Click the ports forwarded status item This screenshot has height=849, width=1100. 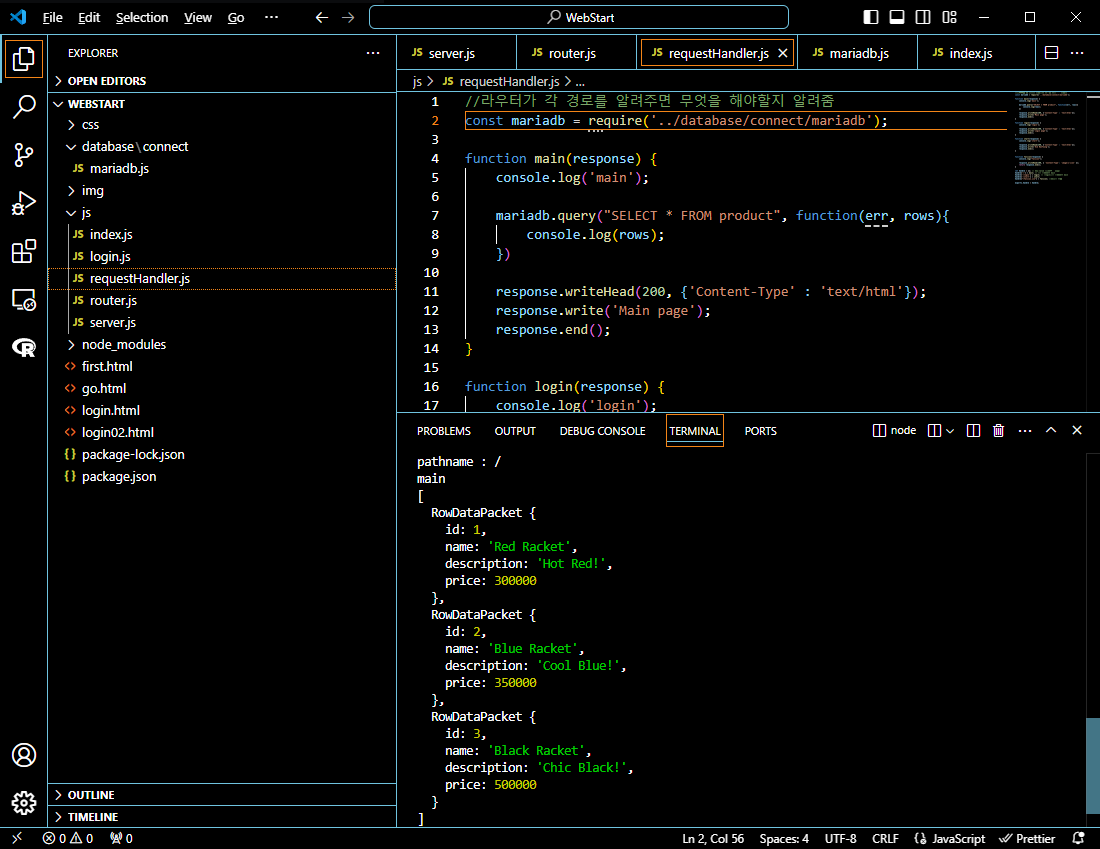coord(121,838)
